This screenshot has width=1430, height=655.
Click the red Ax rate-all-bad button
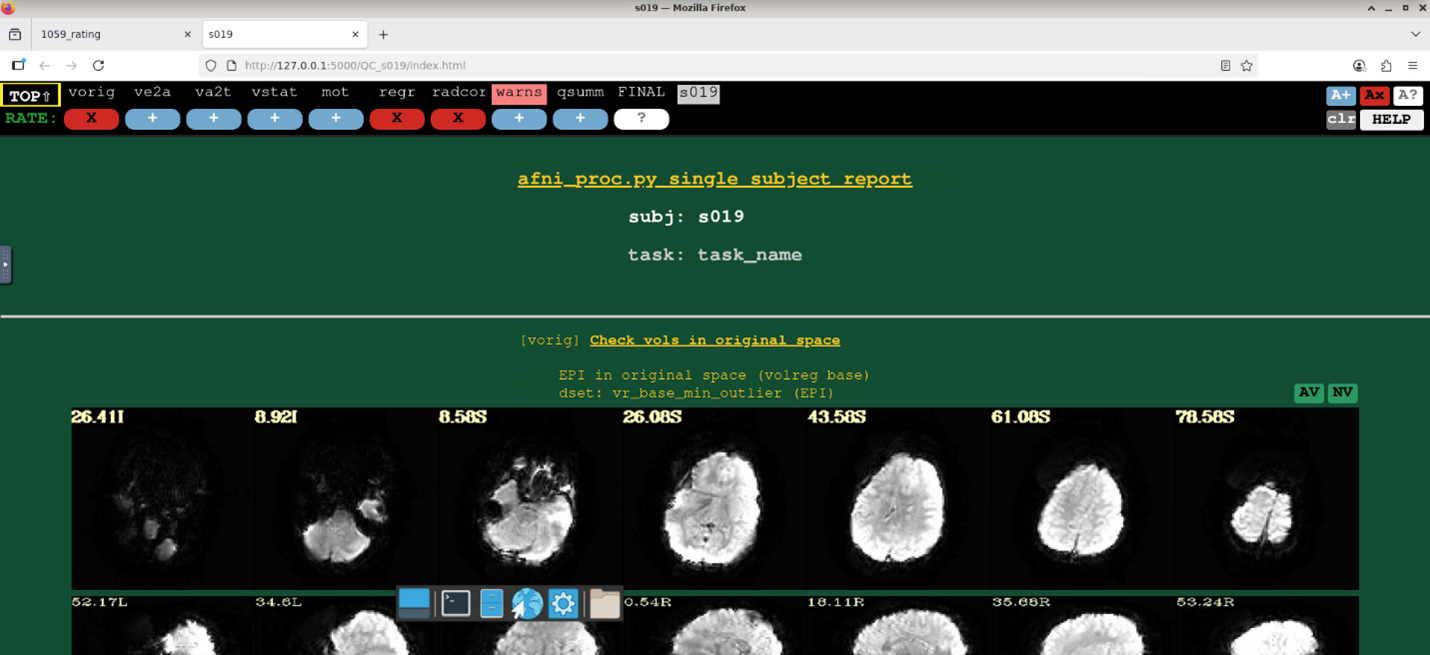[x=1374, y=95]
